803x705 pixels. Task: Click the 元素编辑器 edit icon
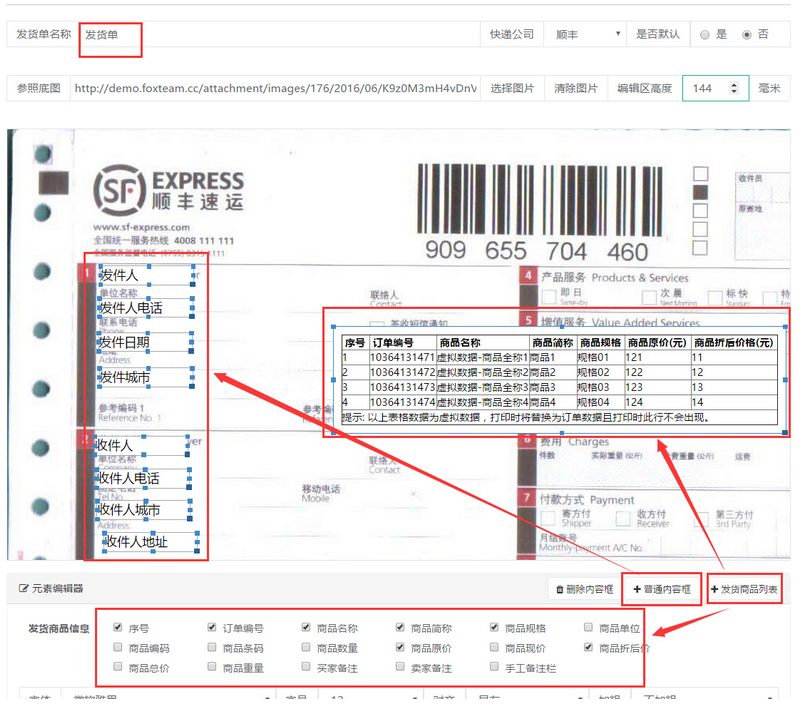pyautogui.click(x=23, y=589)
